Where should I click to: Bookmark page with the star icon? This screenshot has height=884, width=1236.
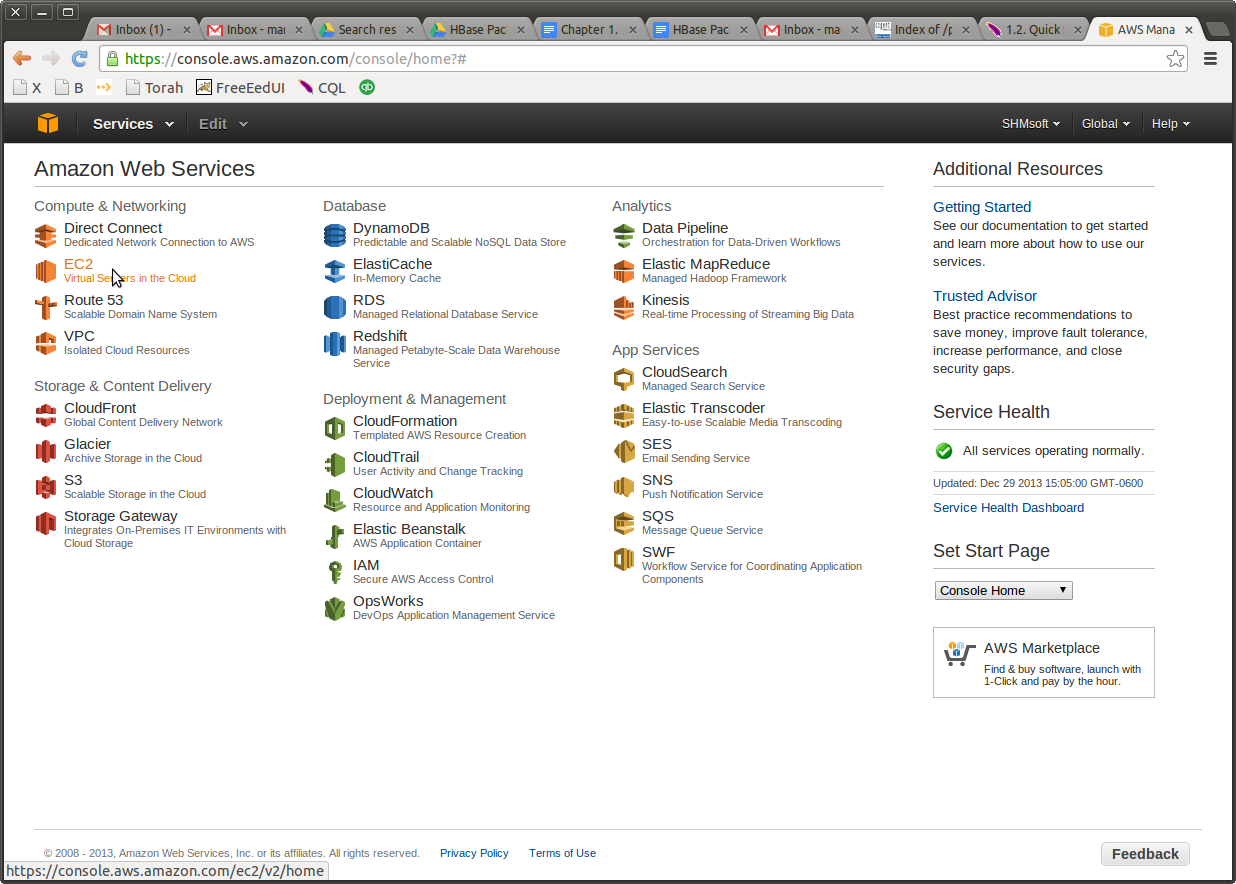pos(1176,59)
